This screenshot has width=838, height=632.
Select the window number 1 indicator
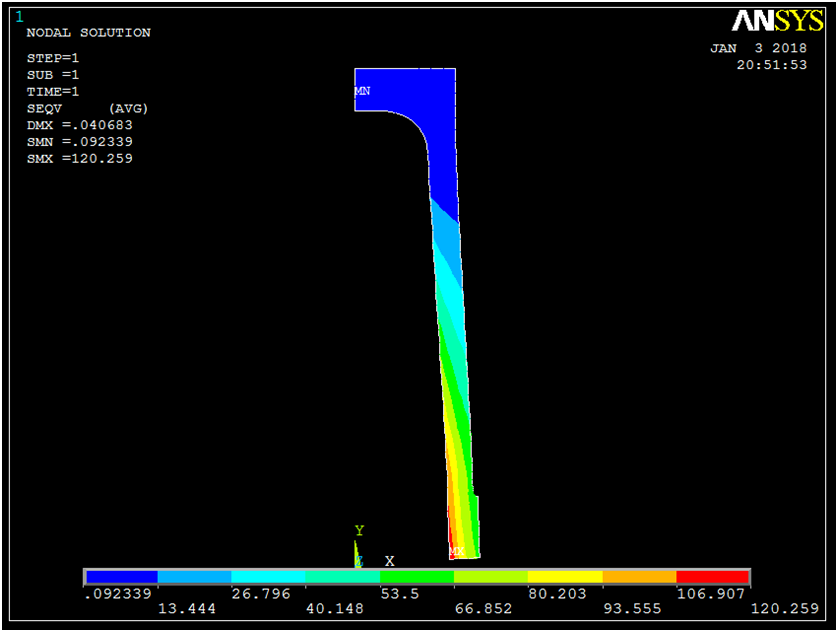20,16
